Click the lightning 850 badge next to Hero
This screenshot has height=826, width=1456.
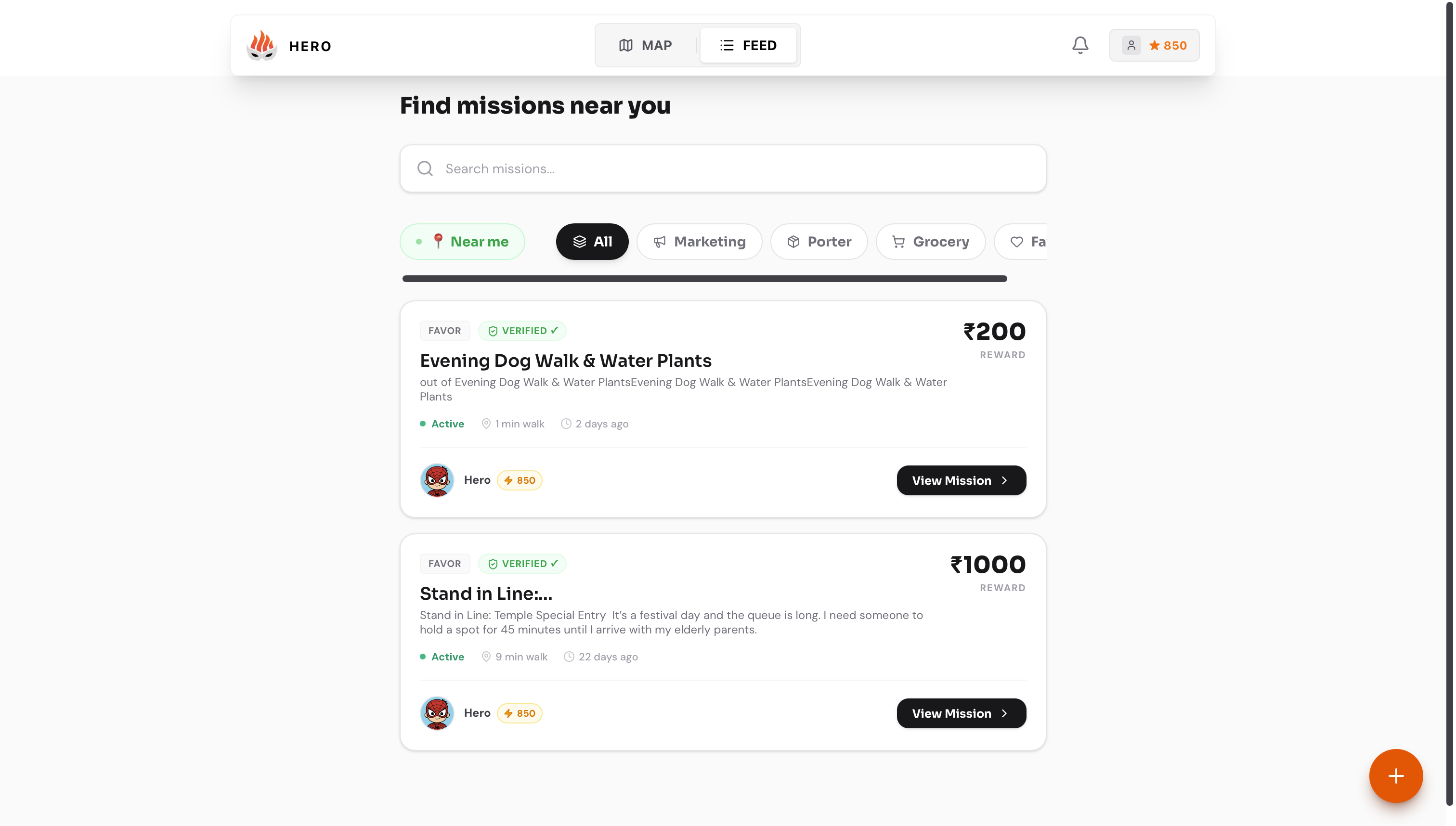pyautogui.click(x=519, y=480)
